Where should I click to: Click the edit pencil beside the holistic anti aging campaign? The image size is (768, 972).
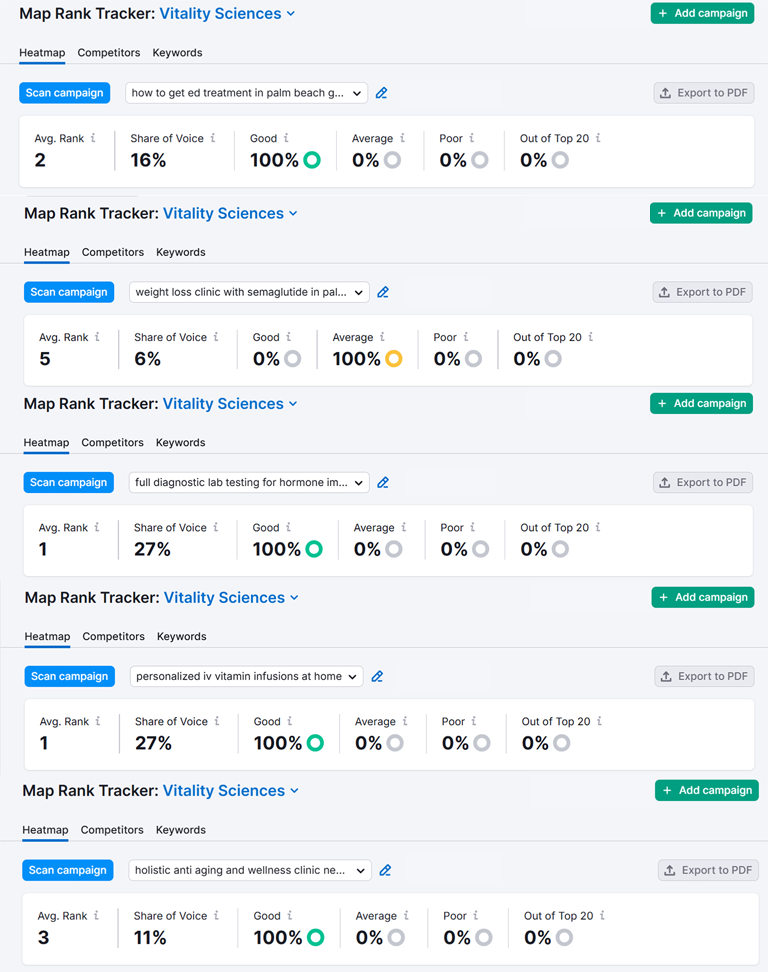(385, 870)
